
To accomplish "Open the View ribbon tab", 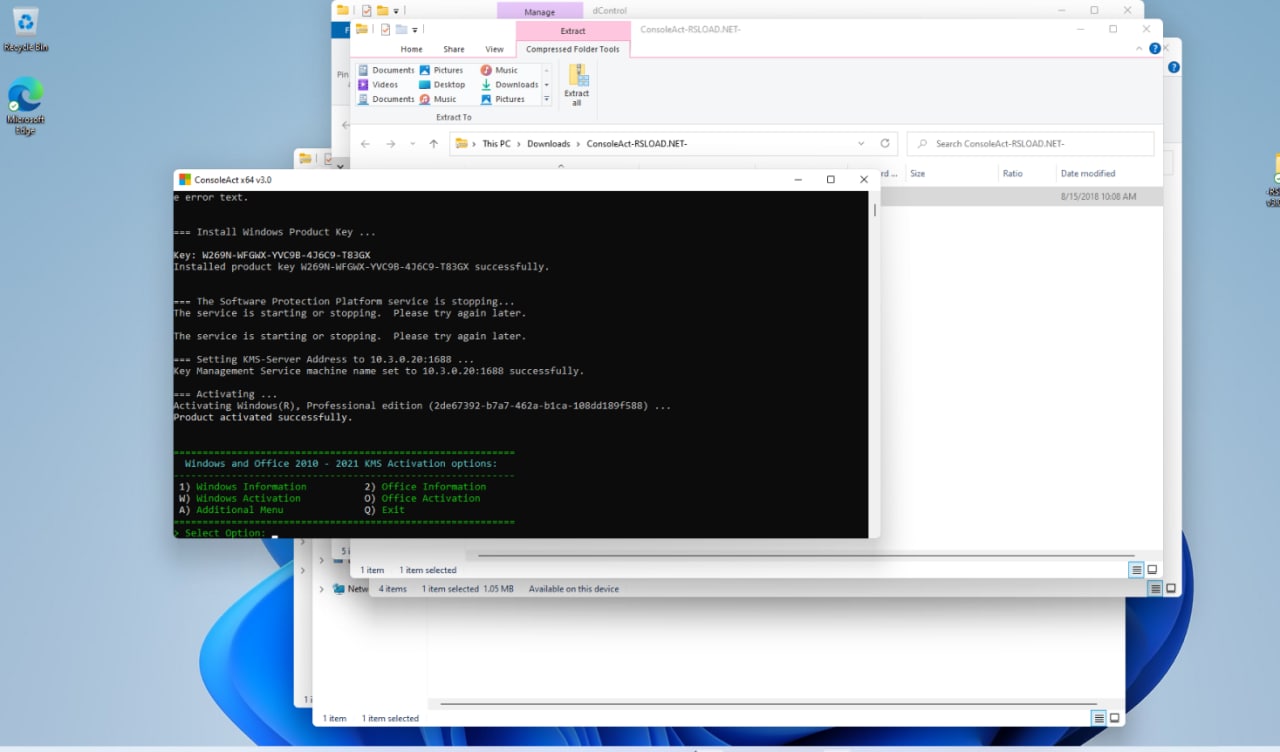I will click(494, 49).
